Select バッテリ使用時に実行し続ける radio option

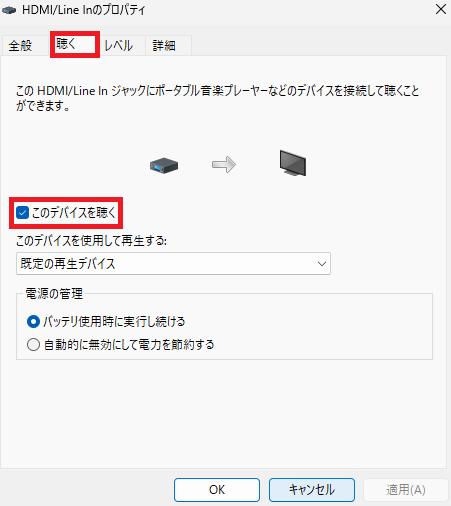point(33,322)
